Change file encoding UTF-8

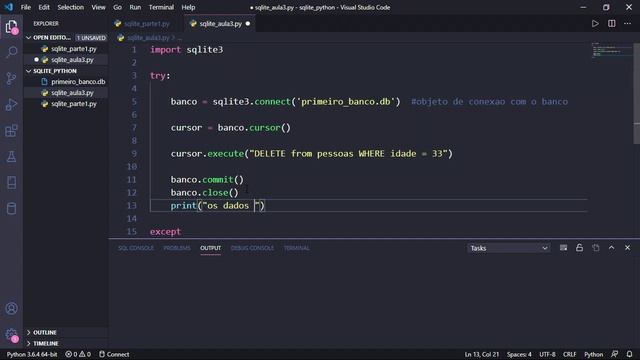click(x=547, y=354)
